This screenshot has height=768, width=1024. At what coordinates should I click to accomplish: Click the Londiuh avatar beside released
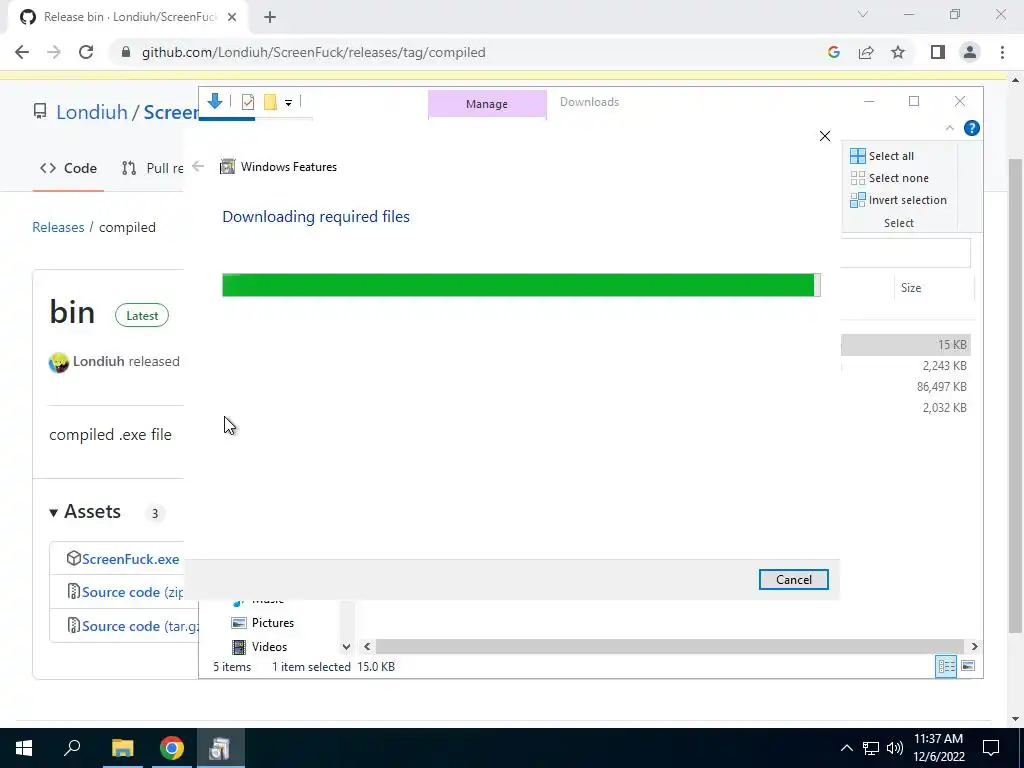(59, 362)
